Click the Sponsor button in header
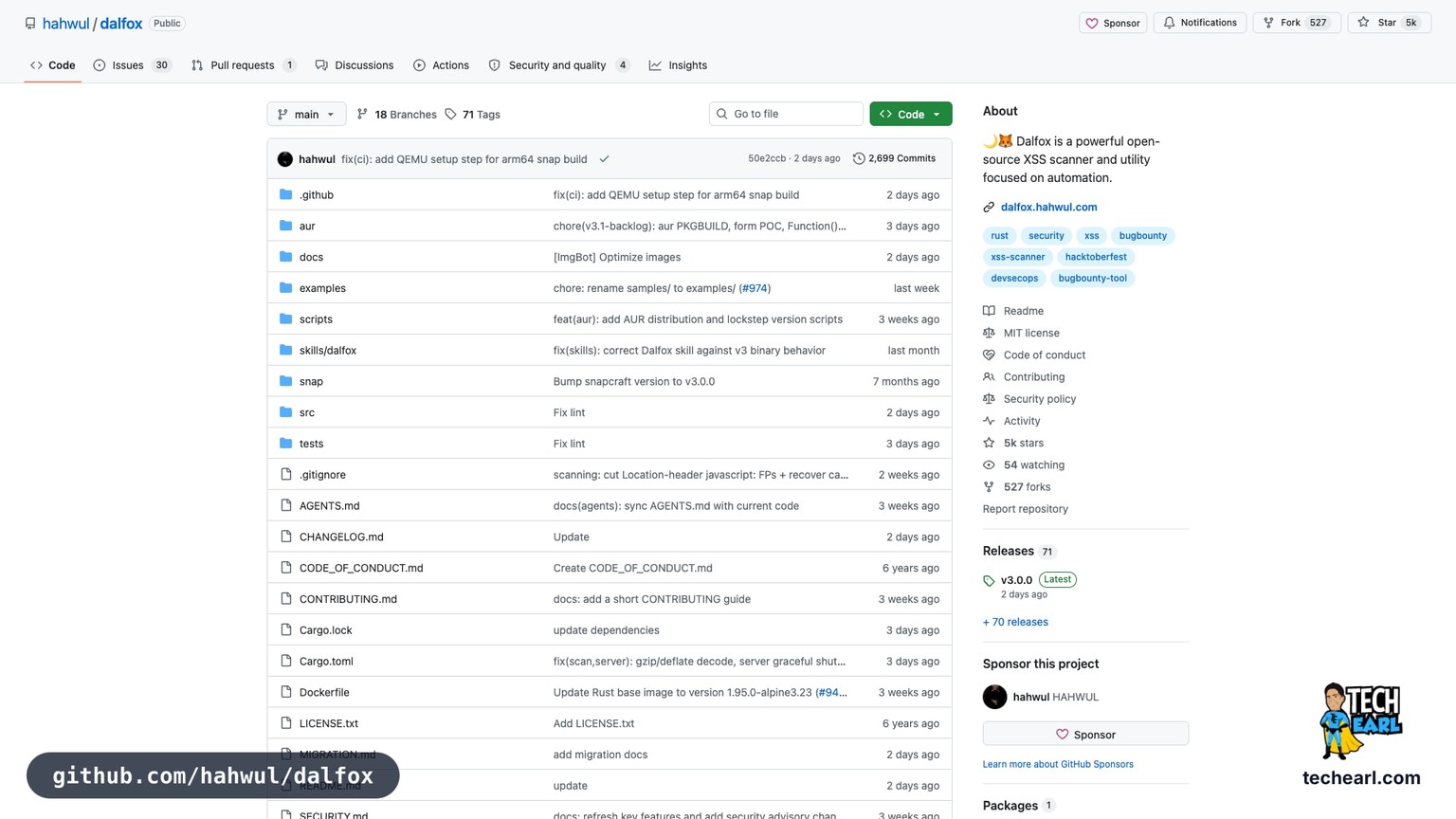This screenshot has width=1456, height=819. (1113, 23)
